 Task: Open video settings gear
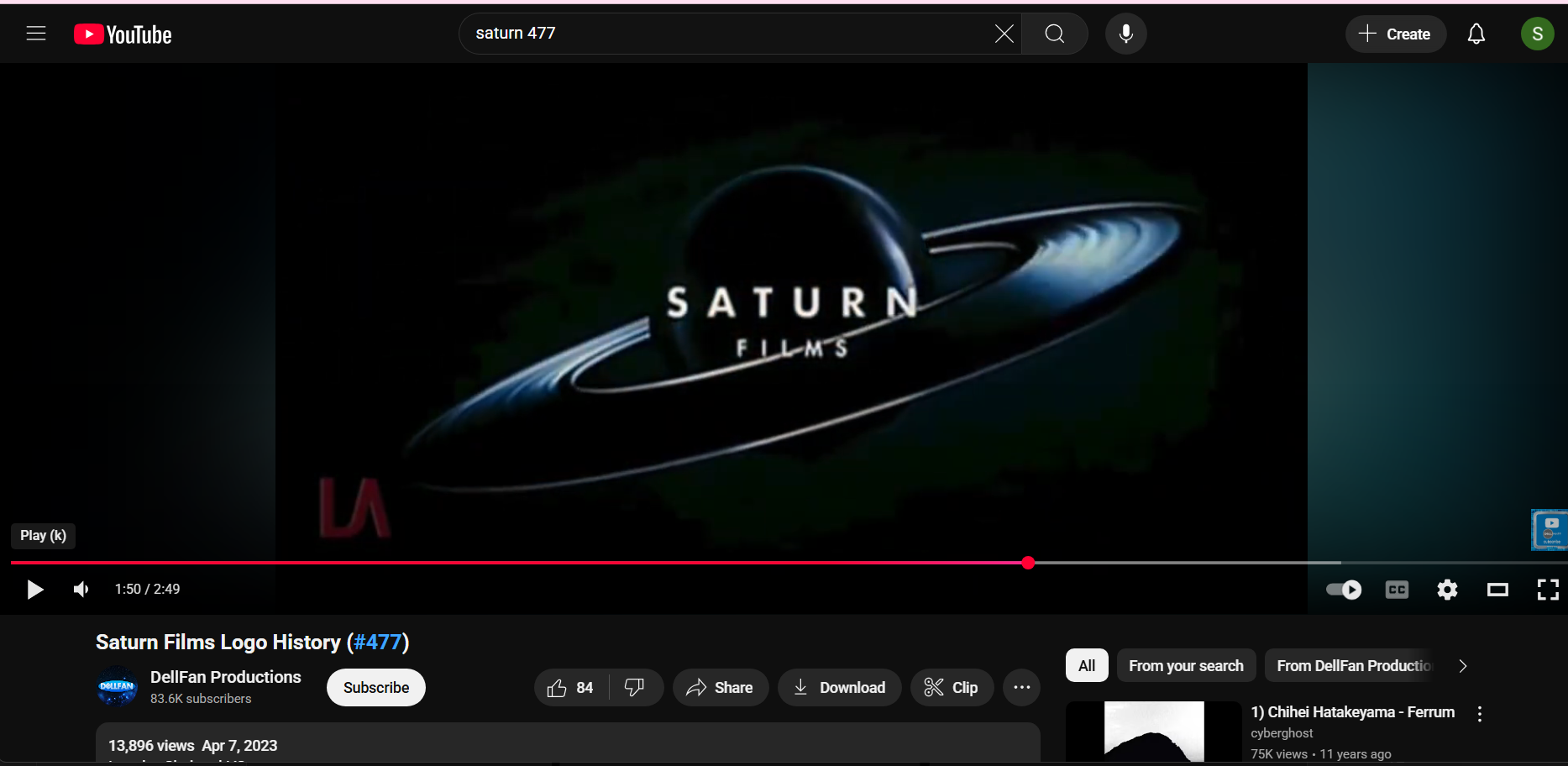pos(1446,590)
